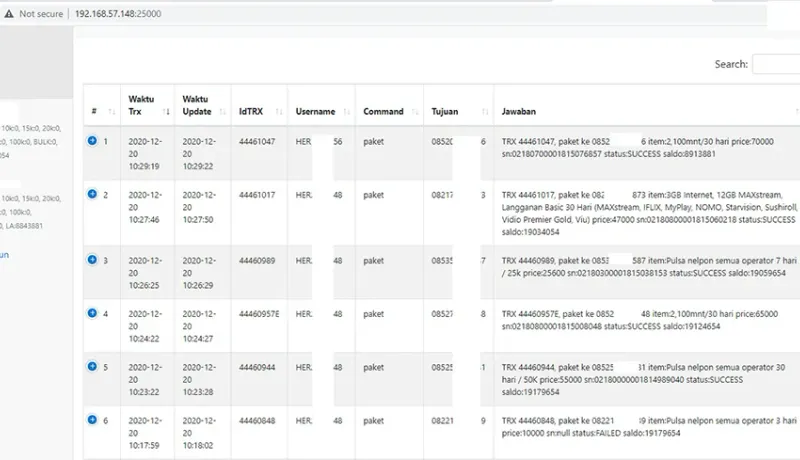Expand row 2 using the blue plus icon
Viewport: 800px width, 460px height.
[x=92, y=193]
